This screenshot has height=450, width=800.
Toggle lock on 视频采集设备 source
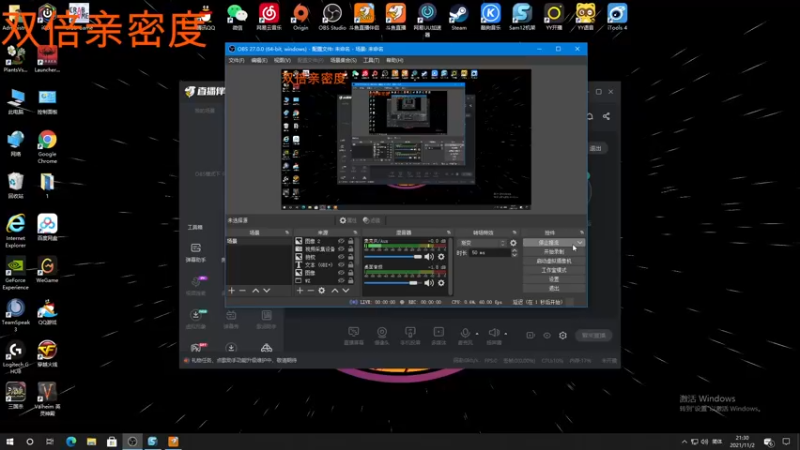[351, 249]
